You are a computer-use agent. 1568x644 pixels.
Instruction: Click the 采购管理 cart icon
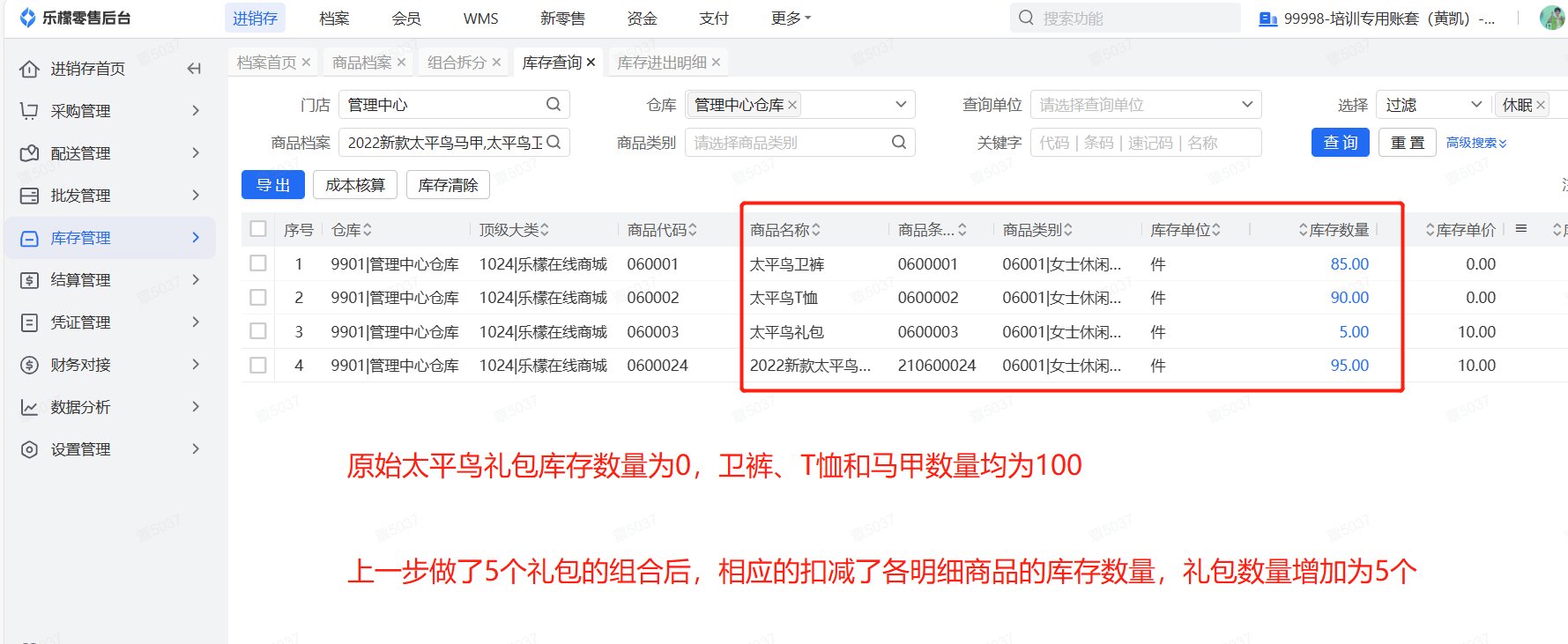29,111
